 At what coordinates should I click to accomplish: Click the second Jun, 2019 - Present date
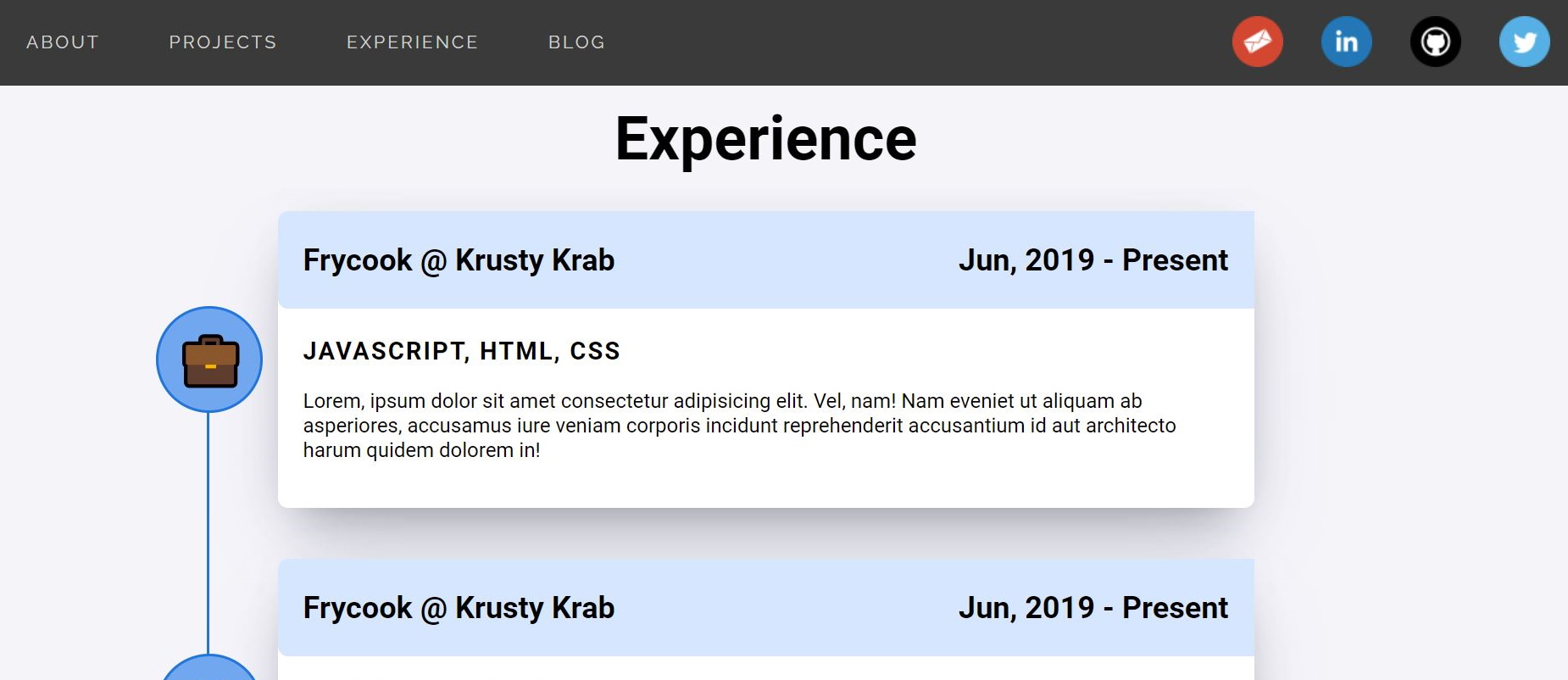(1093, 608)
